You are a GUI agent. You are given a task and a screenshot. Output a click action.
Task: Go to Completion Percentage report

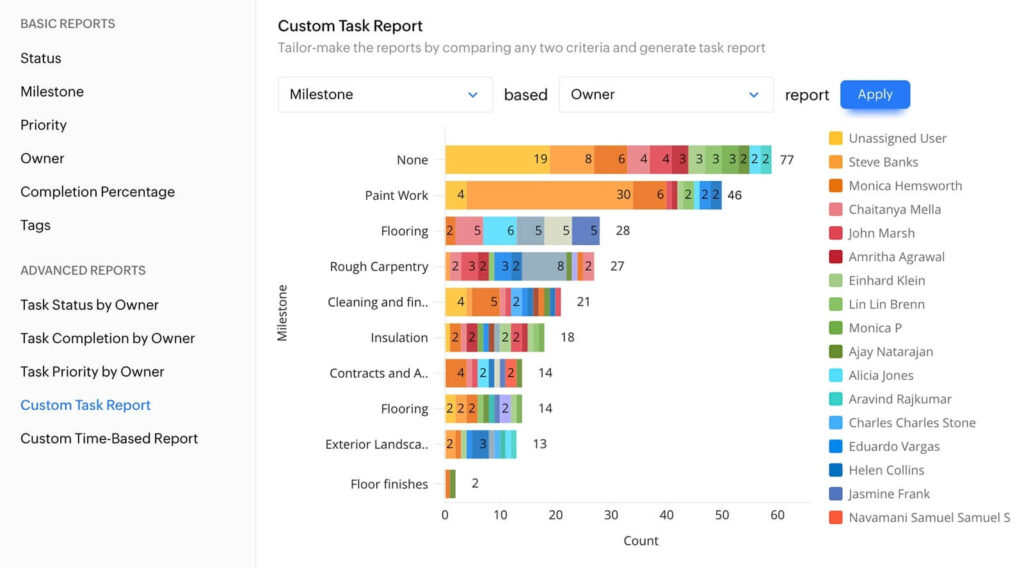98,192
